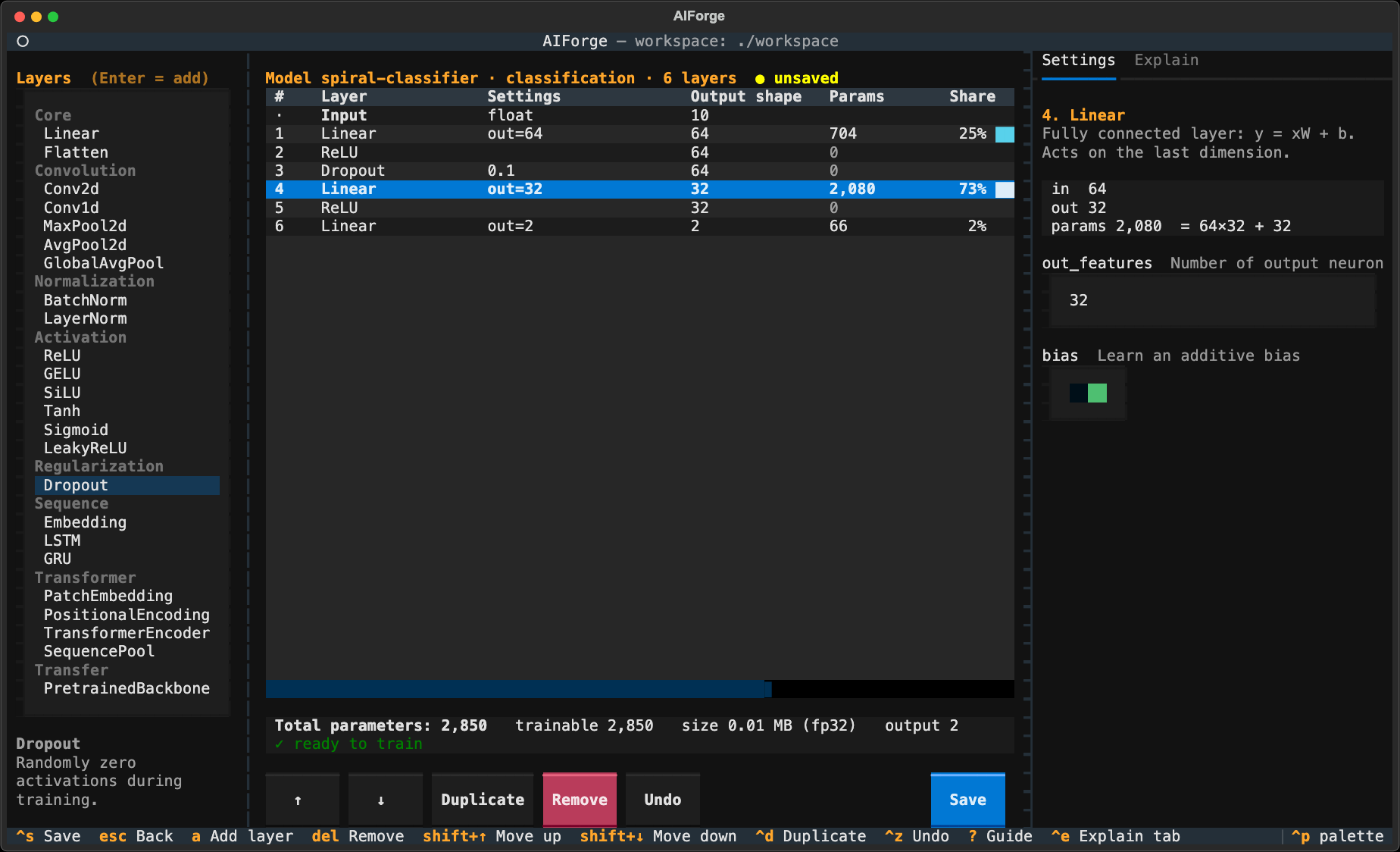Save the model with the Save button

click(x=967, y=800)
